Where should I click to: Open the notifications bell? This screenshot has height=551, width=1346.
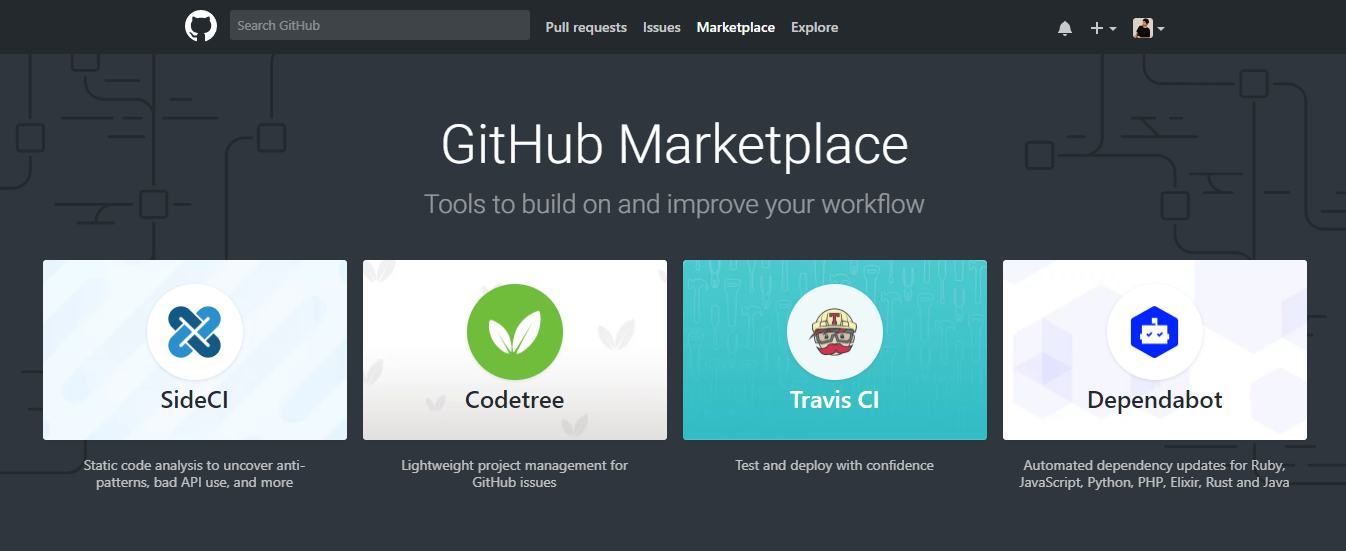1065,28
